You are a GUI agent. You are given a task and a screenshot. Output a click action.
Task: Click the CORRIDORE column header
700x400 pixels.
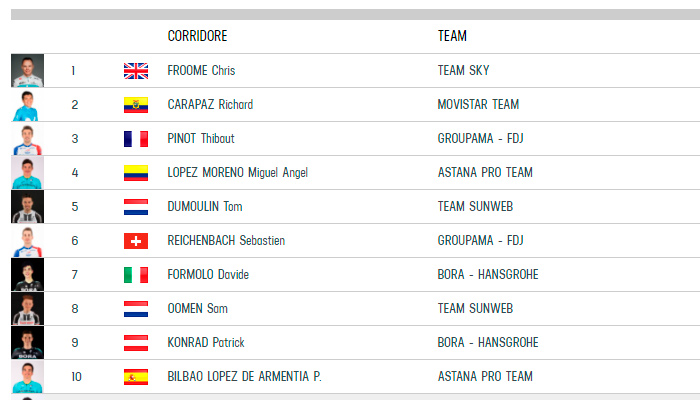point(197,36)
